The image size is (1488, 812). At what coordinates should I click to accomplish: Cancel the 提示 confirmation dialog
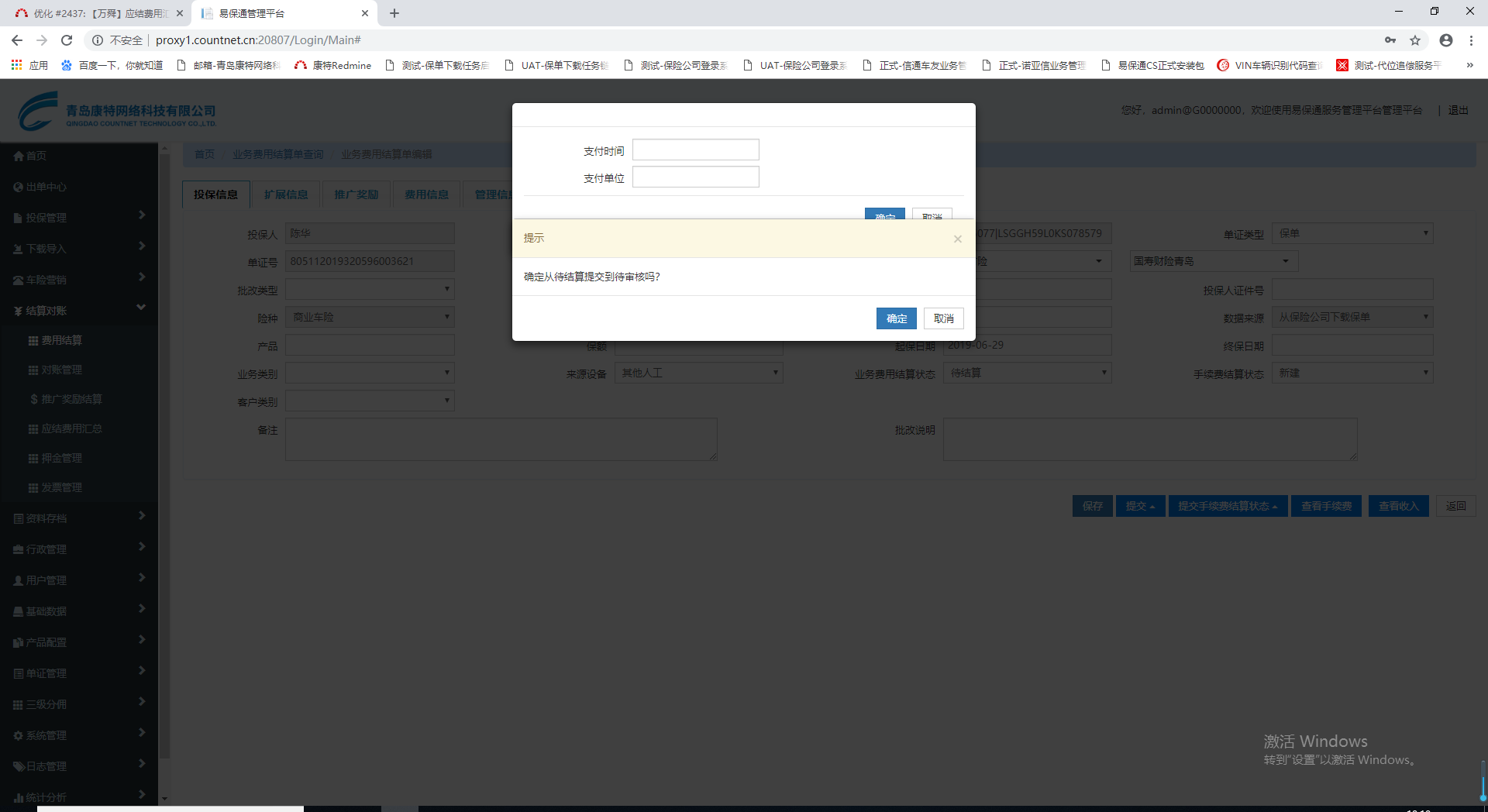[x=944, y=318]
